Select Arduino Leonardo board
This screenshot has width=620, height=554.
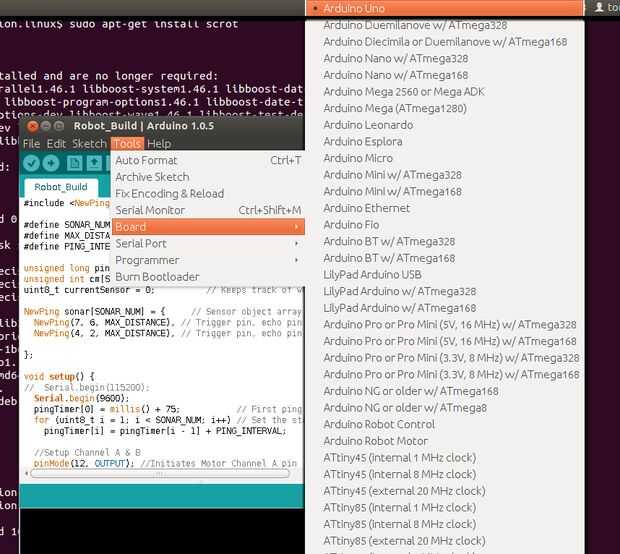[x=444, y=125]
